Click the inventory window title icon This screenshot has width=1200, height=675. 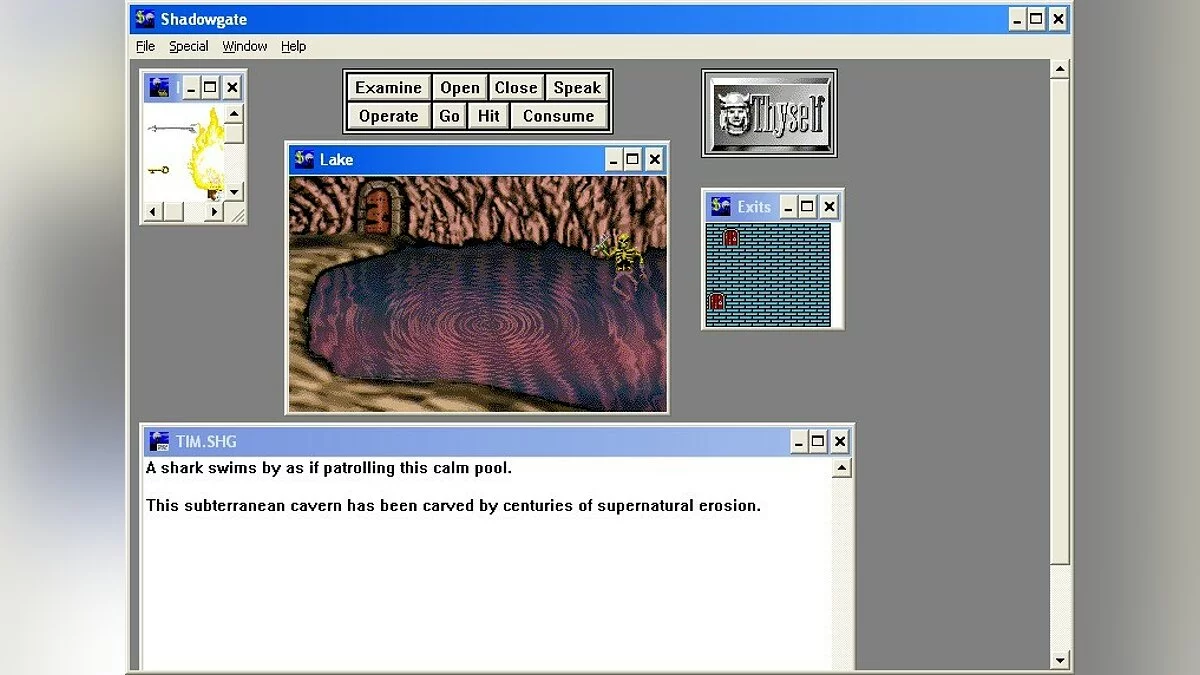pyautogui.click(x=159, y=88)
